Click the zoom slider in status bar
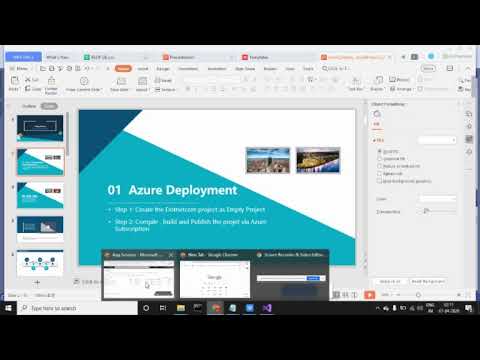Image resolution: width=480 pixels, height=360 pixels. click(418, 295)
